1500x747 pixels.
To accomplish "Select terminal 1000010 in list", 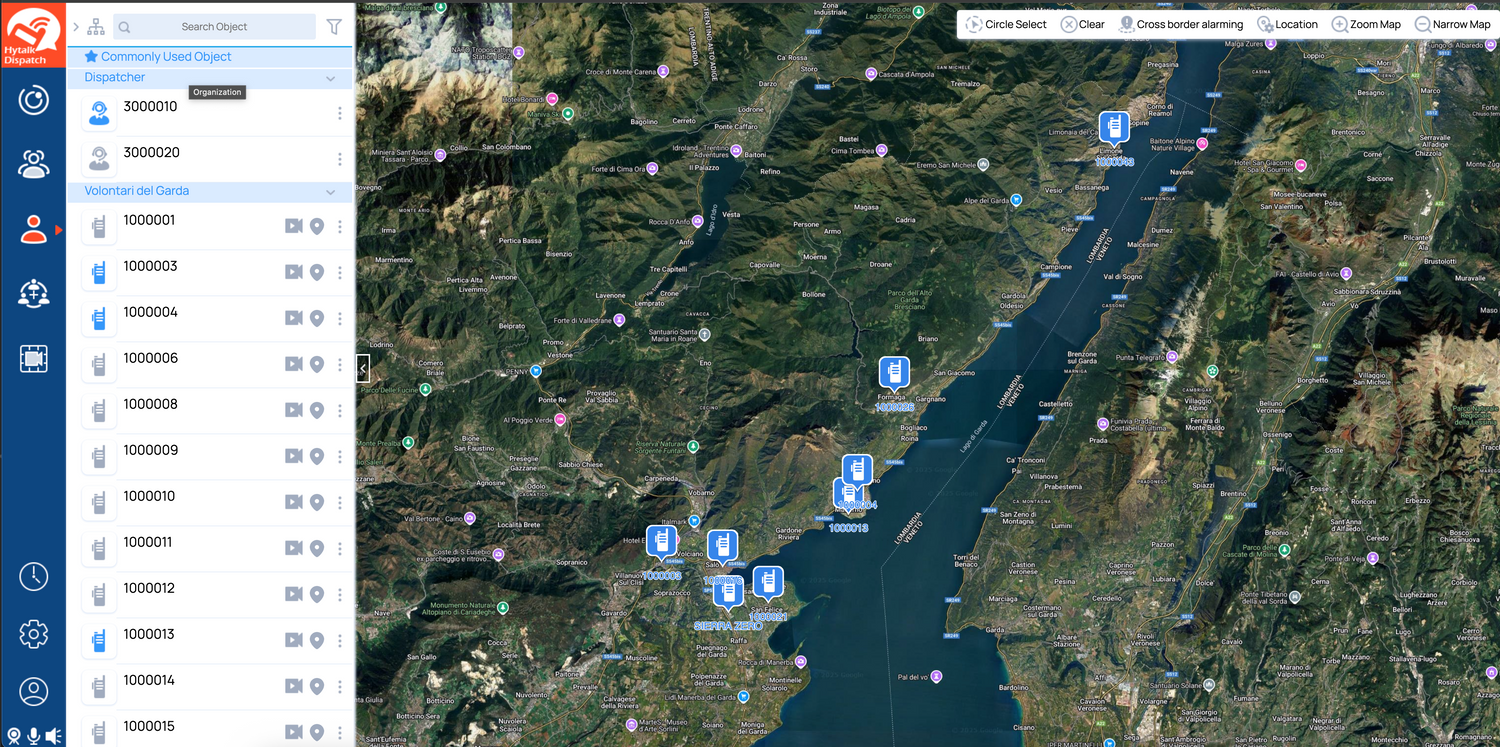I will click(210, 502).
